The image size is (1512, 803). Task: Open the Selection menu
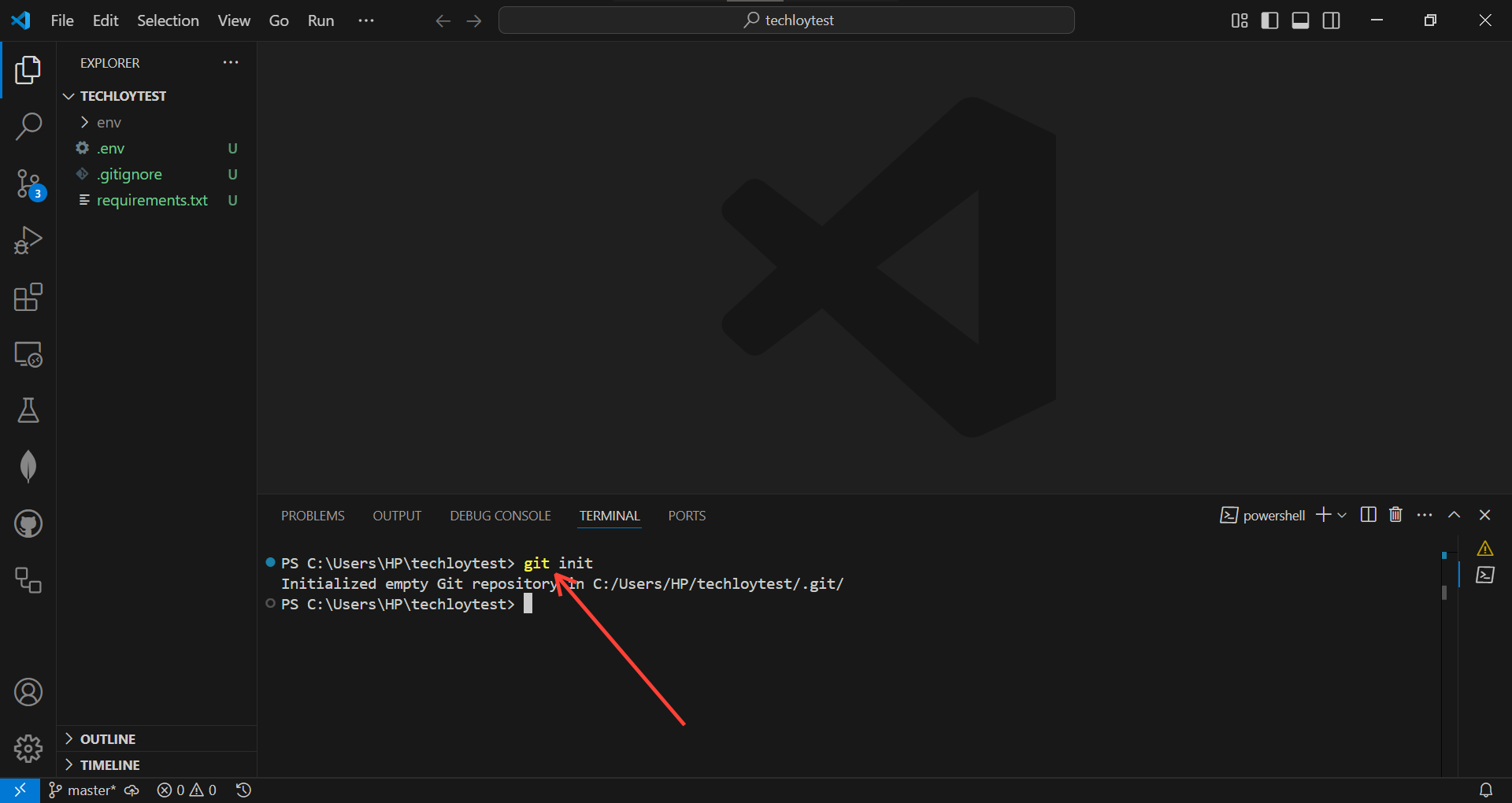[x=168, y=20]
